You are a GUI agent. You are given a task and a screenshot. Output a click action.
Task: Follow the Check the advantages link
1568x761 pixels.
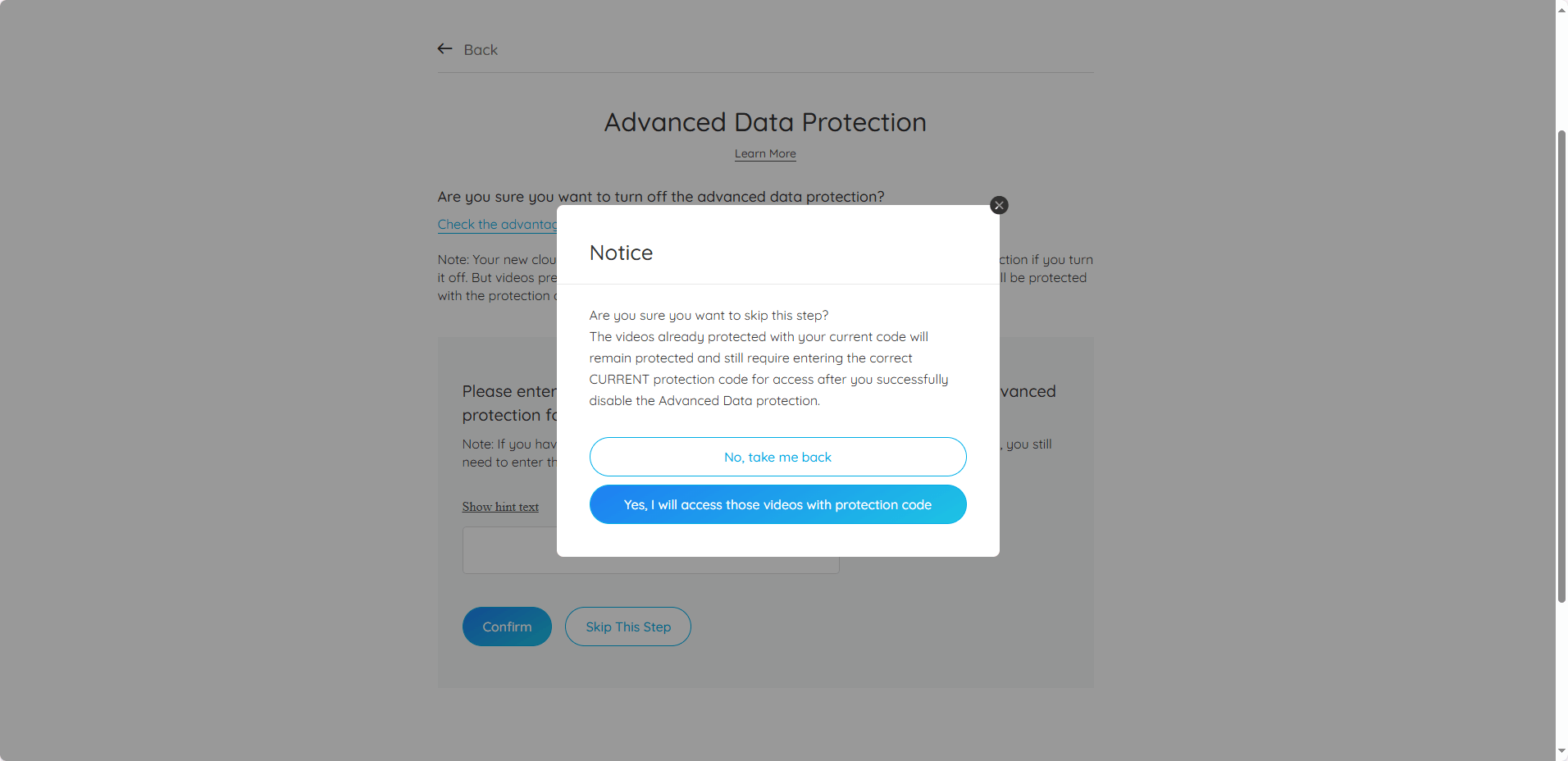497,225
